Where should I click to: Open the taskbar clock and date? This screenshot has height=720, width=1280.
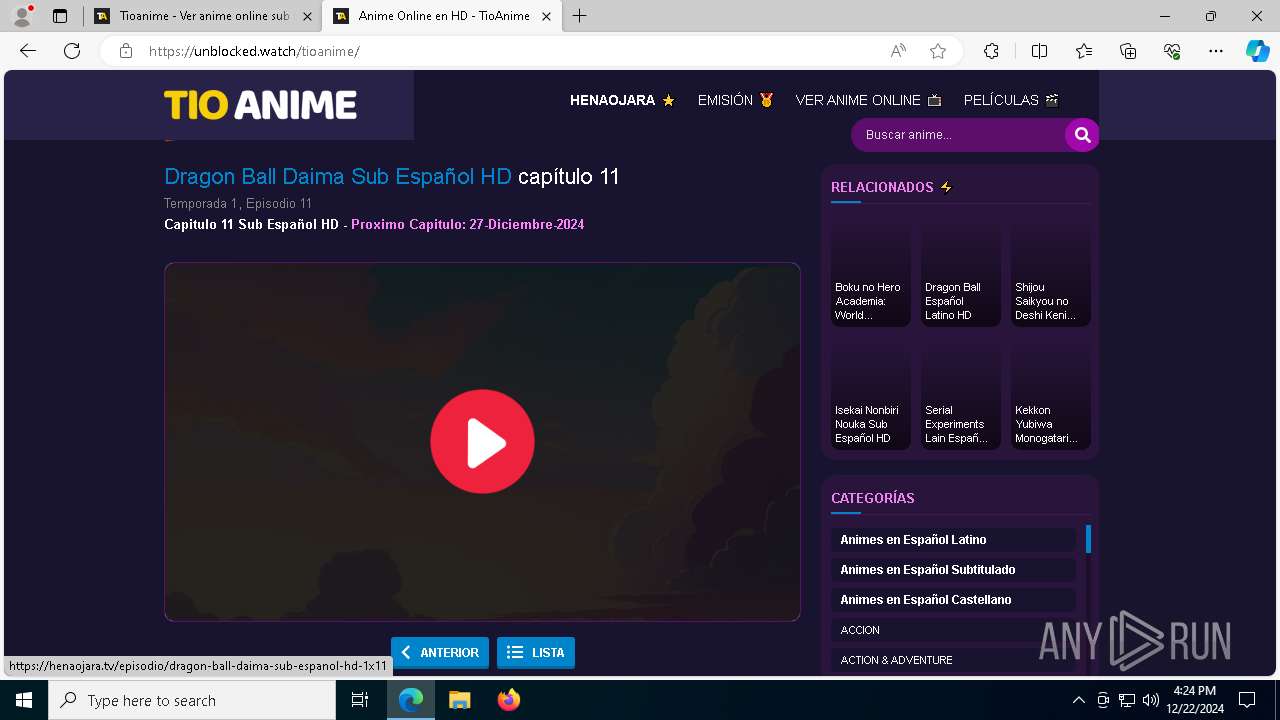click(1194, 700)
